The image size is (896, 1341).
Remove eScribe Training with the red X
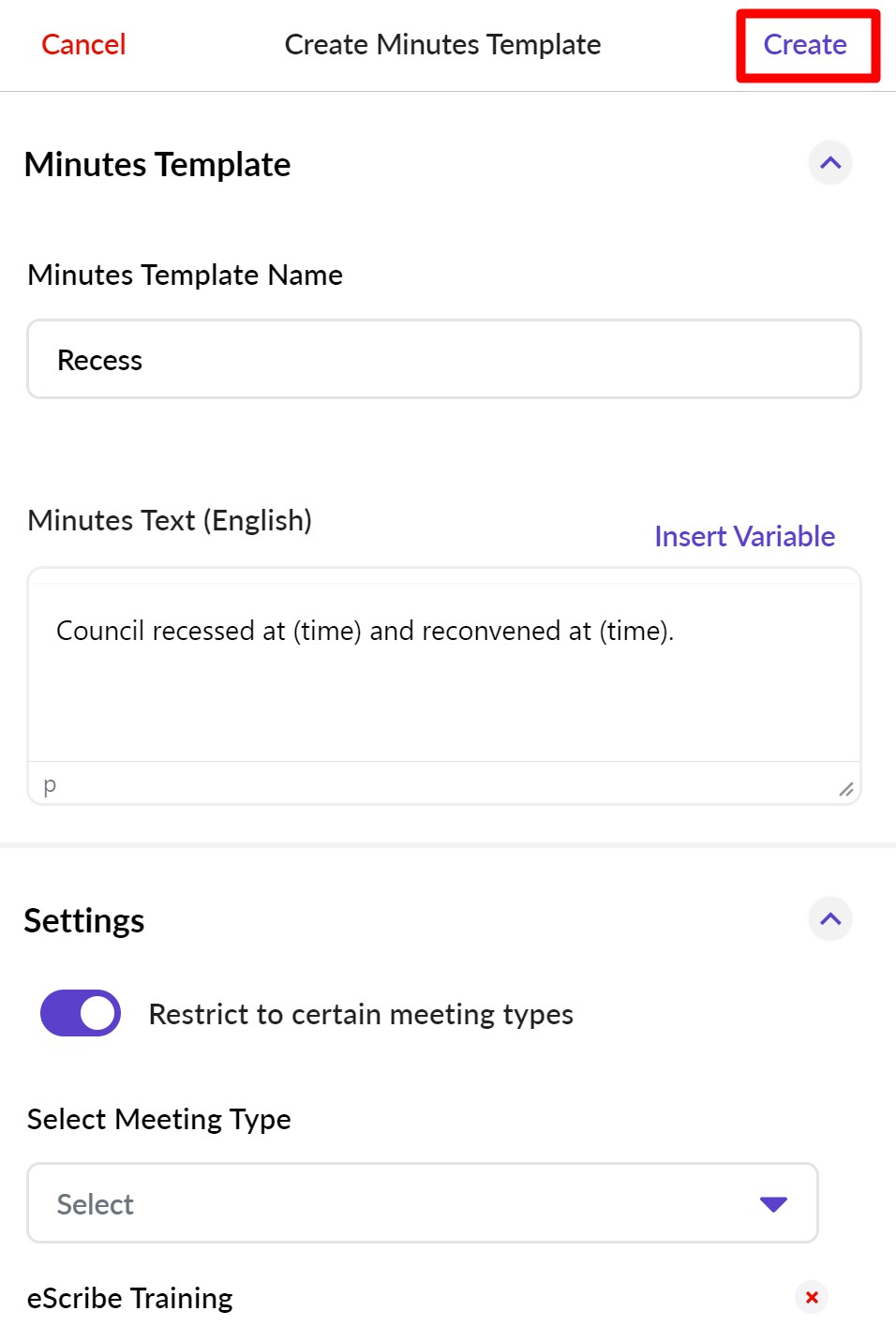812,1297
